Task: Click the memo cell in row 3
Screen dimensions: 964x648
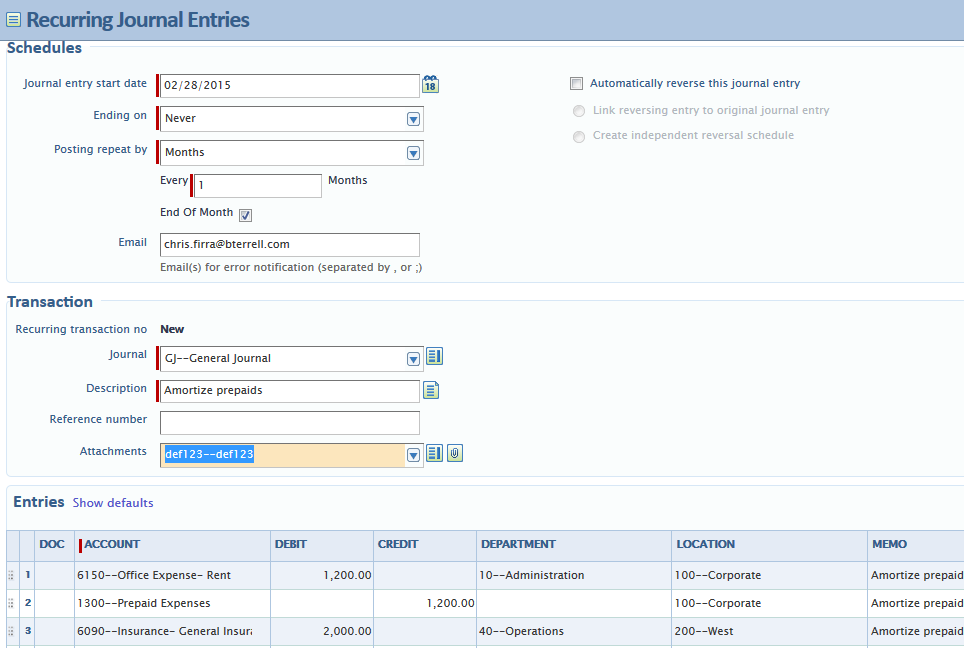Action: click(x=916, y=631)
